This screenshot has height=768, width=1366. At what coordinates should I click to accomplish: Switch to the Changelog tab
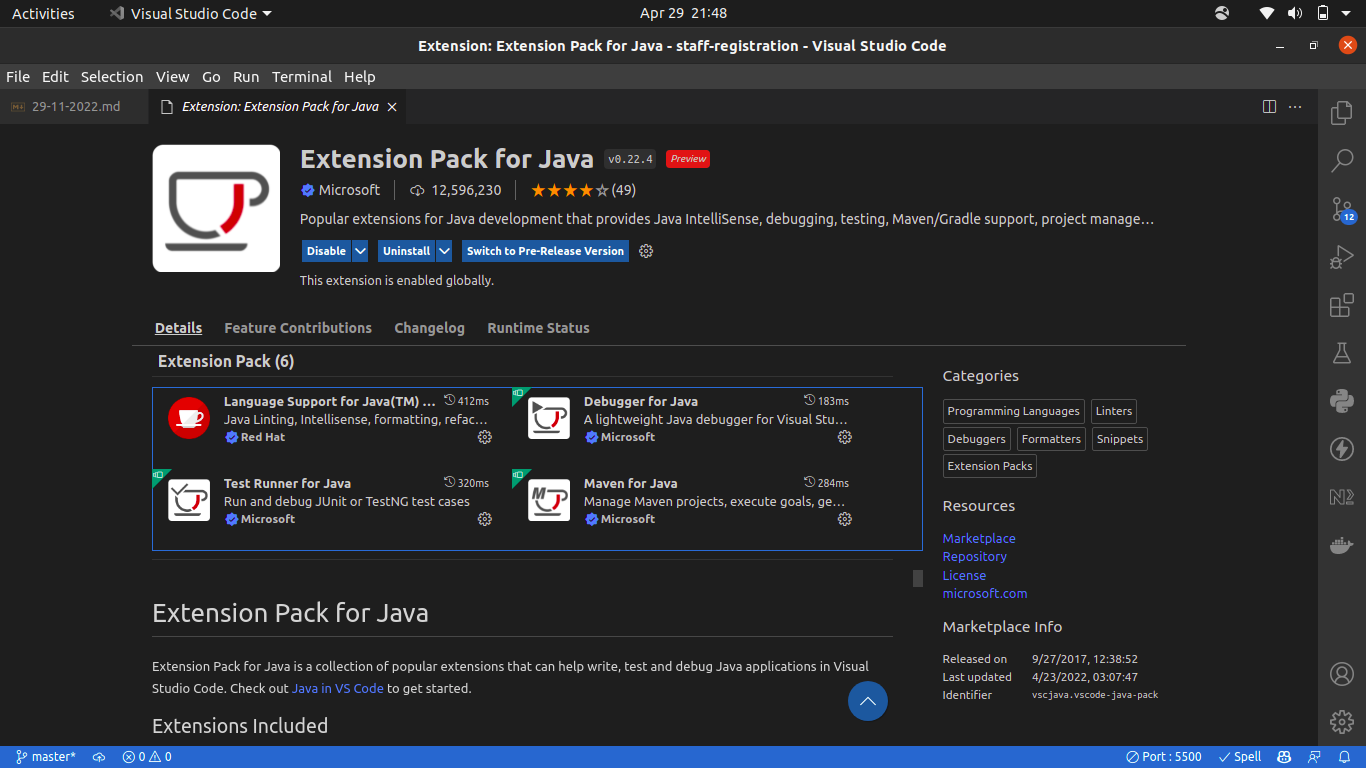pyautogui.click(x=430, y=328)
